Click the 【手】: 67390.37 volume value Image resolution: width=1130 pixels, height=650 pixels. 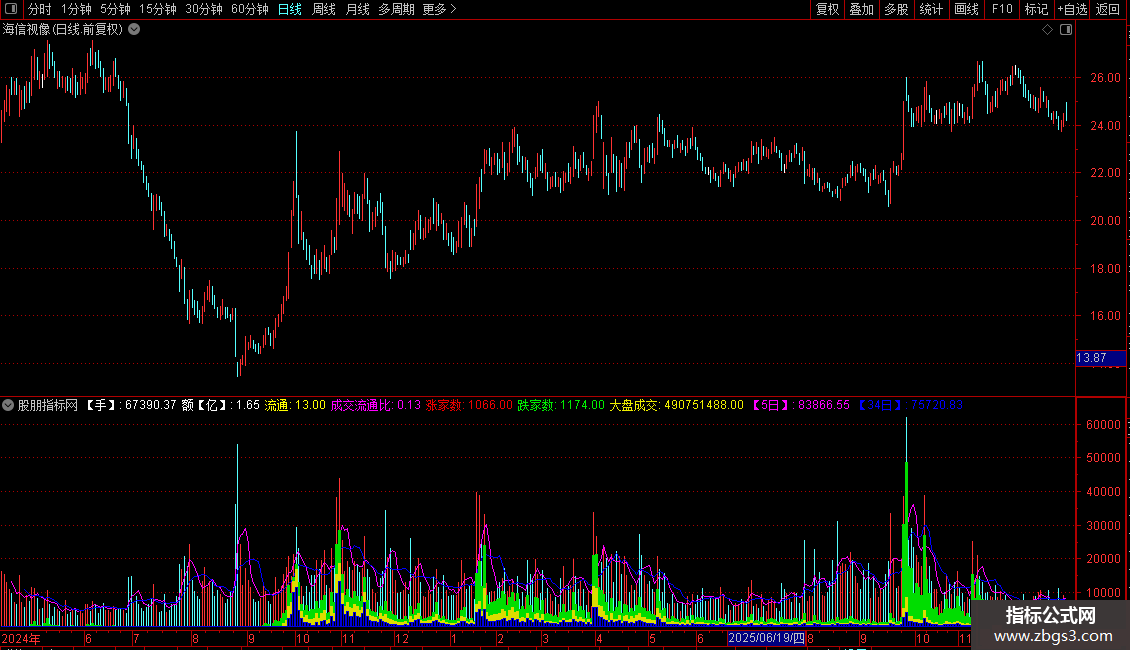[129, 406]
